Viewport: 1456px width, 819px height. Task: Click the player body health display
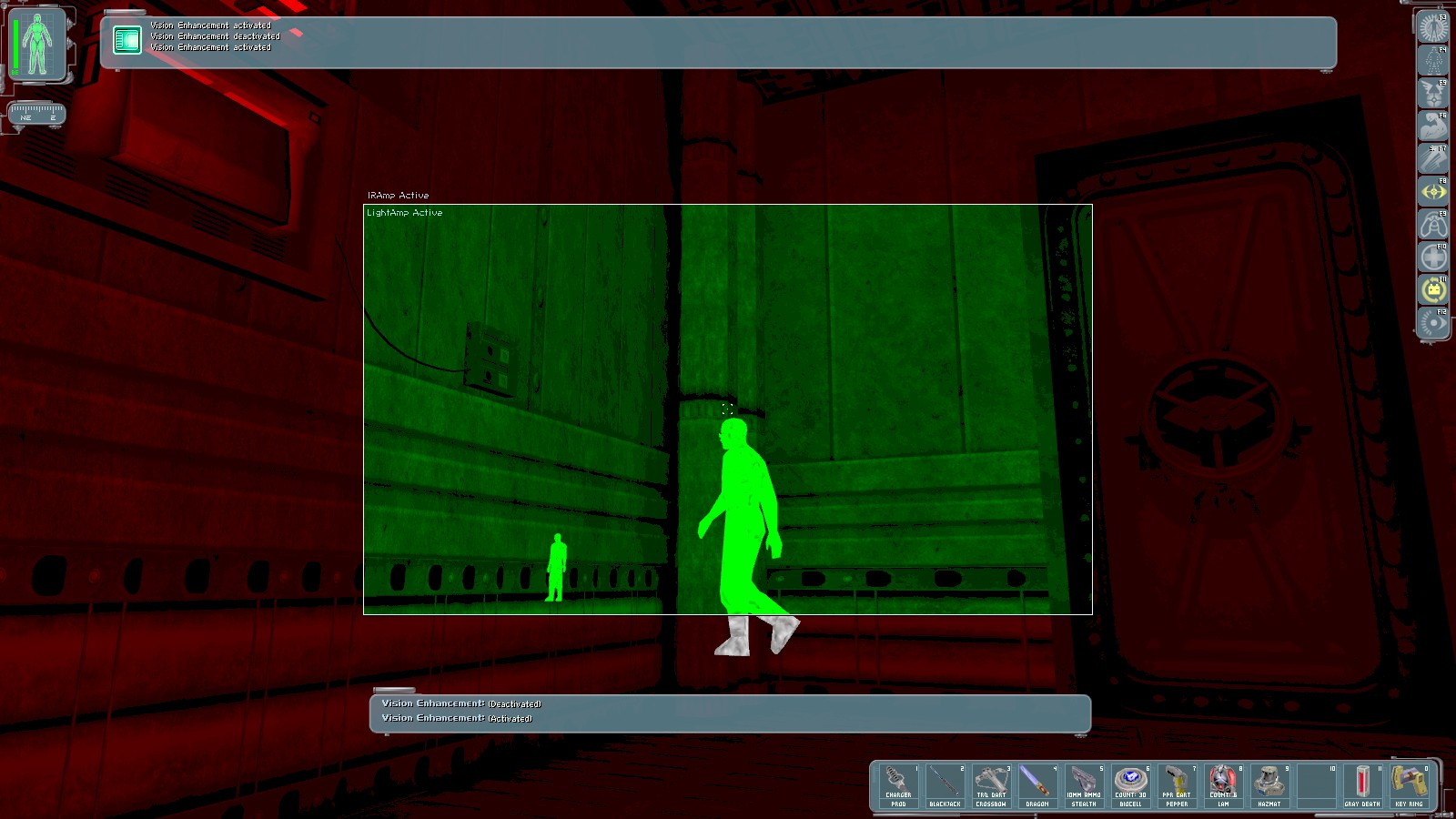point(37,45)
